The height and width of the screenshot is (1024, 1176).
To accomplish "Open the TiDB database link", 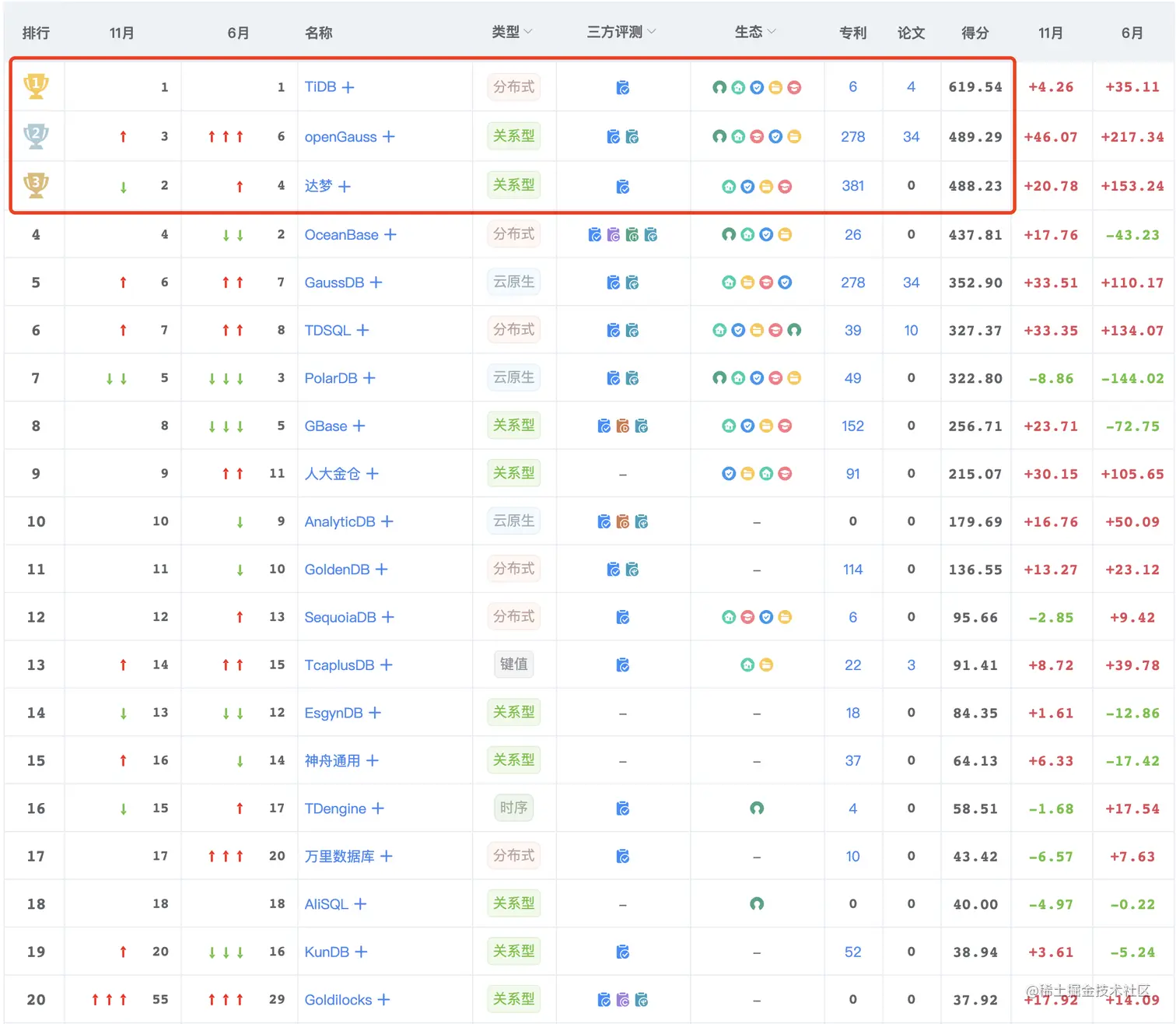I will 320,87.
